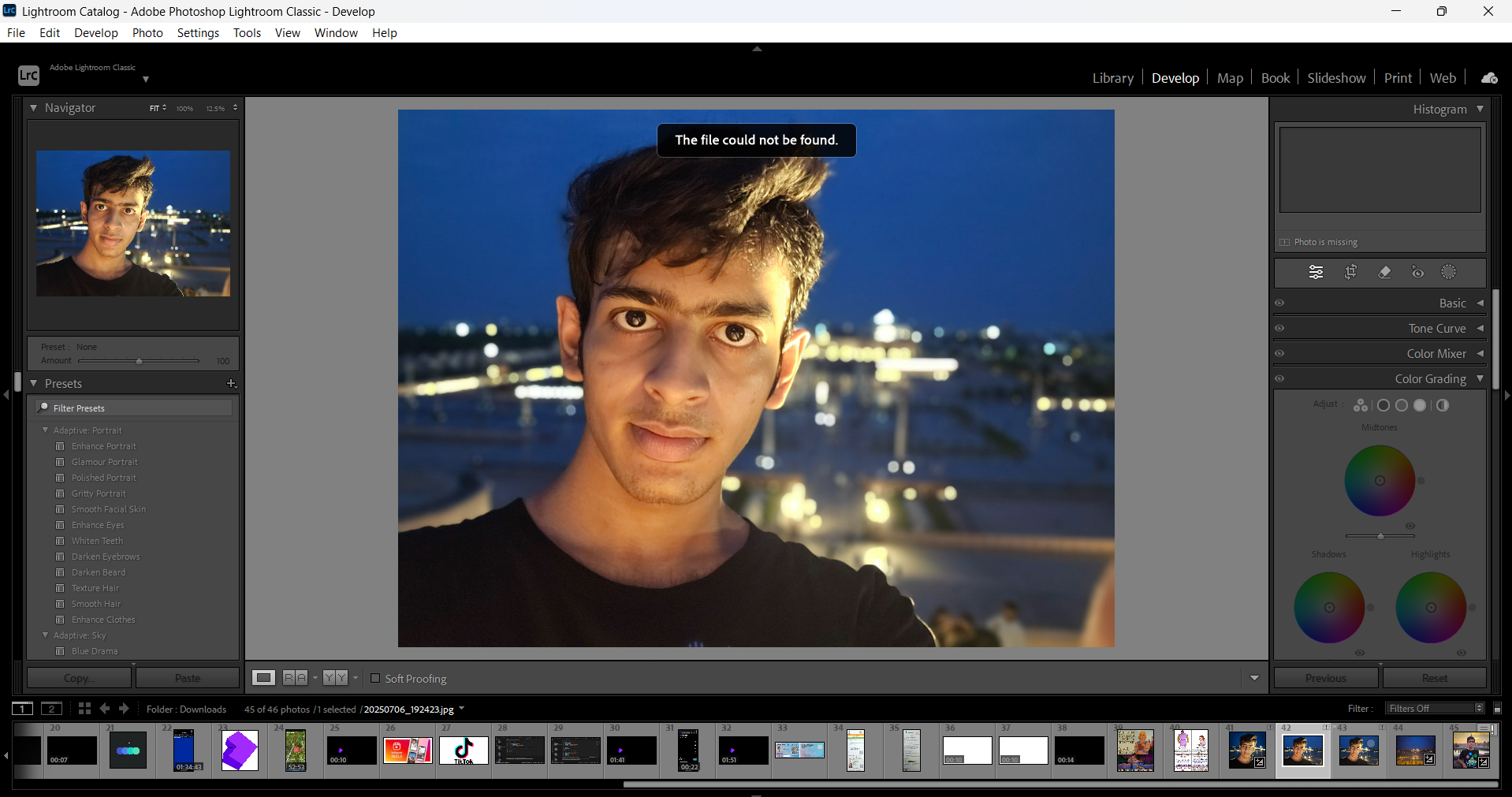Expand the Color Mixer panel arrow
Screen dimensions: 1512x797
pos(1480,353)
